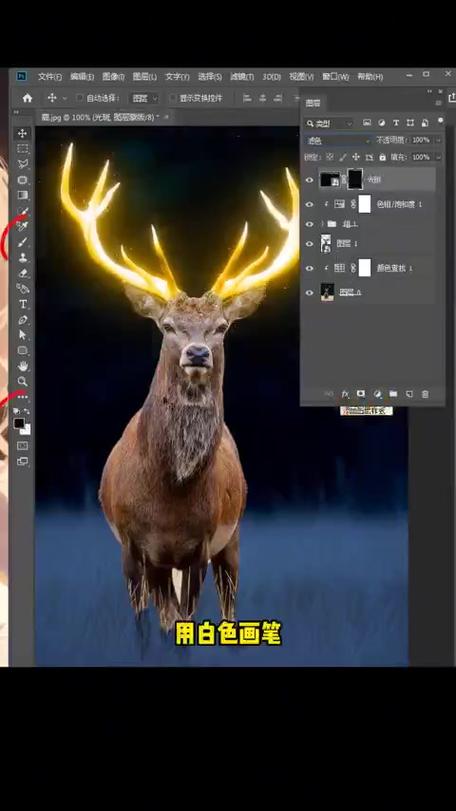Filter layers by type (T) layers
456x811 pixels.
coord(396,123)
